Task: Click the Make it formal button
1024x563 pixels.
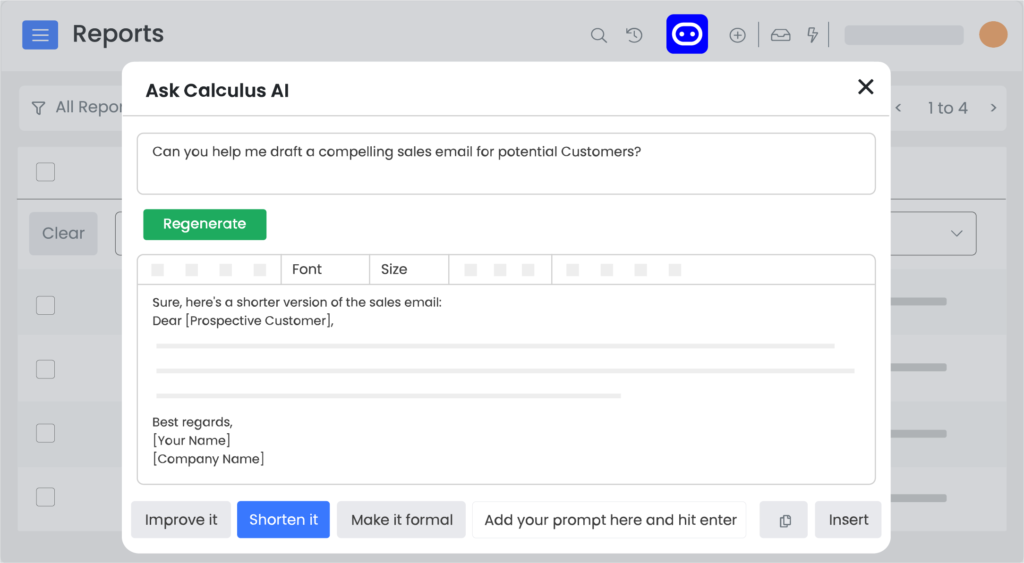Action: coord(402,520)
